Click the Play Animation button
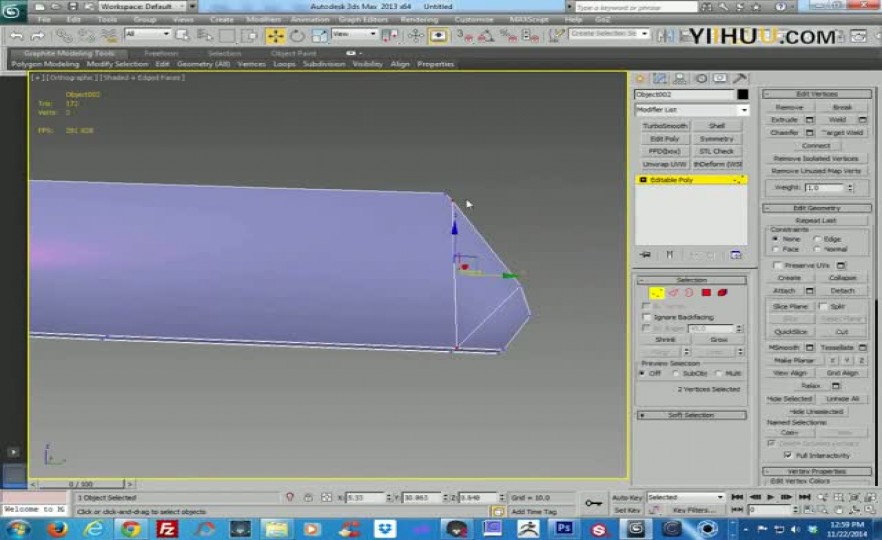Viewport: 882px width, 540px height. coord(770,497)
